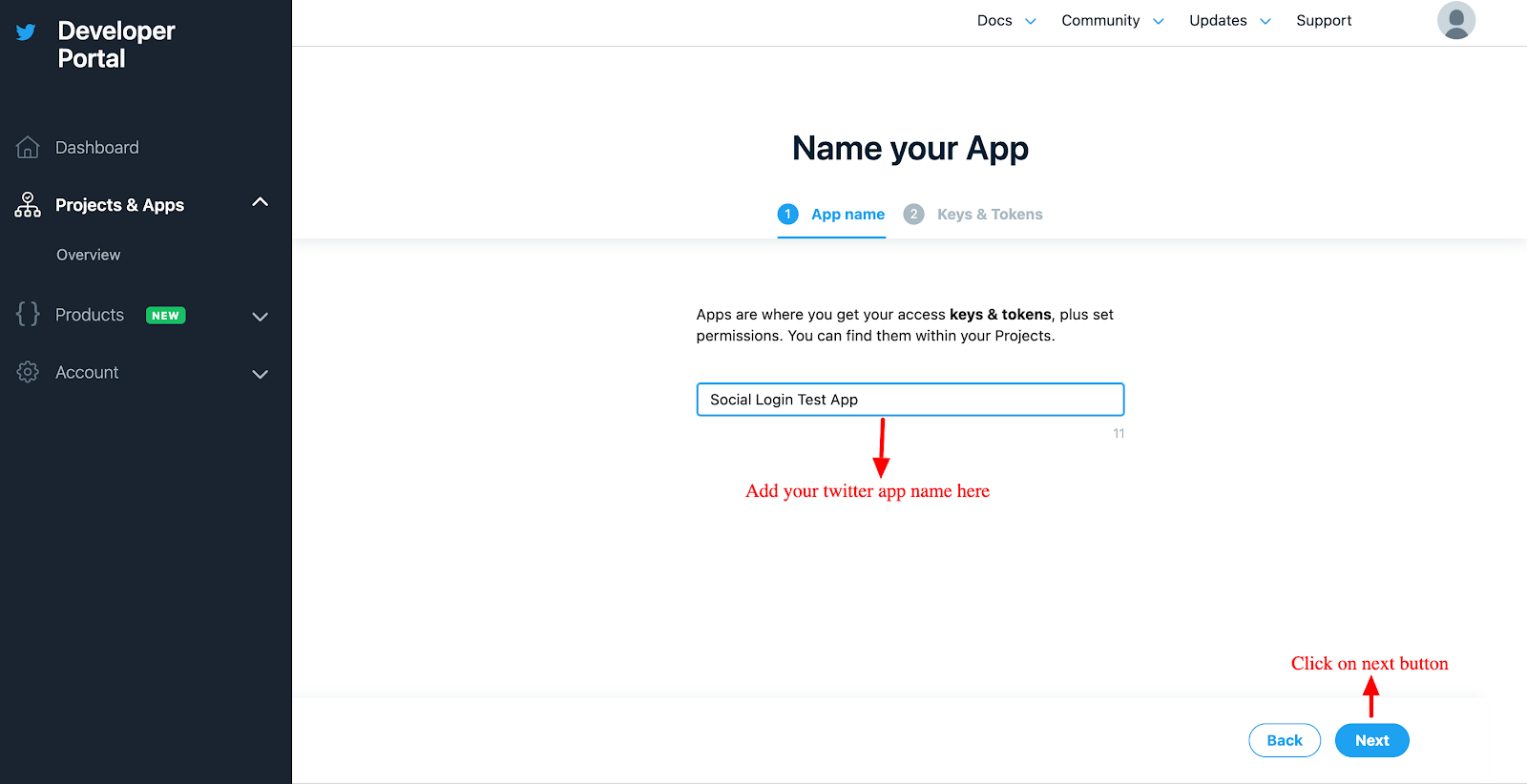Click the step 2 circle badge
Screen dimensions: 1527x784
pos(913,214)
